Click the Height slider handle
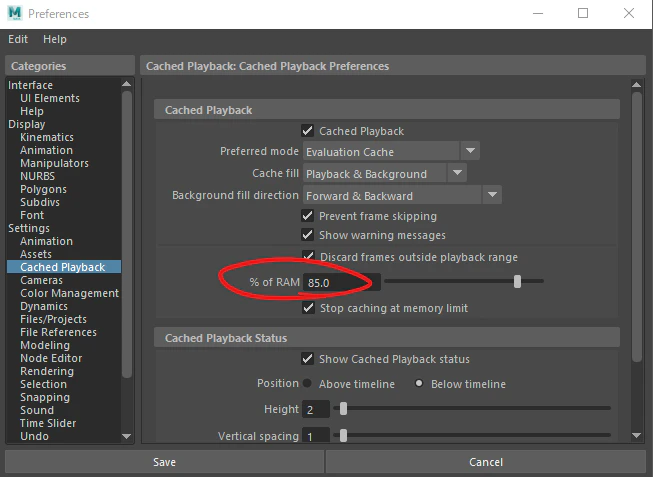 (x=343, y=409)
